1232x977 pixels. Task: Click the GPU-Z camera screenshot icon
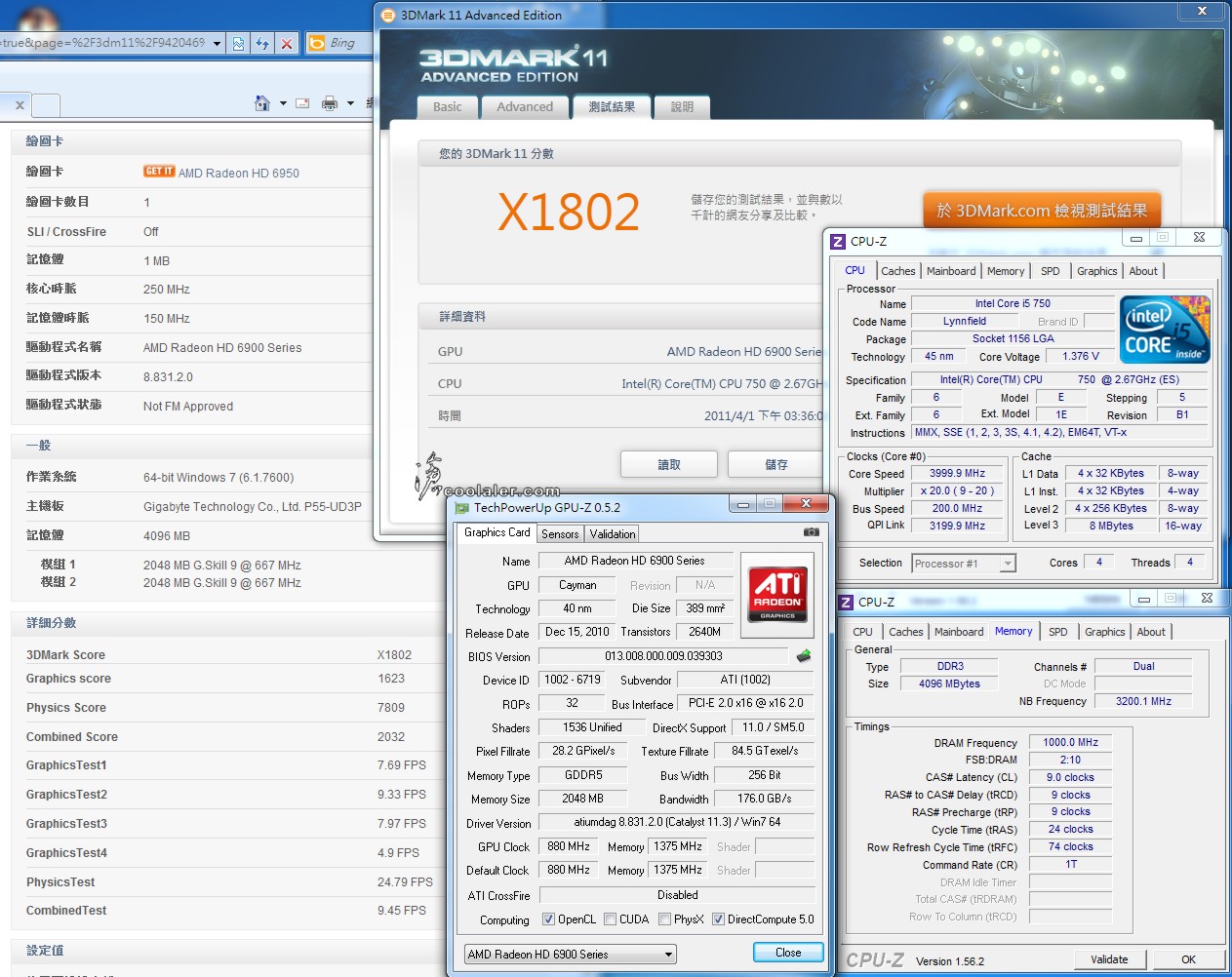[x=811, y=532]
